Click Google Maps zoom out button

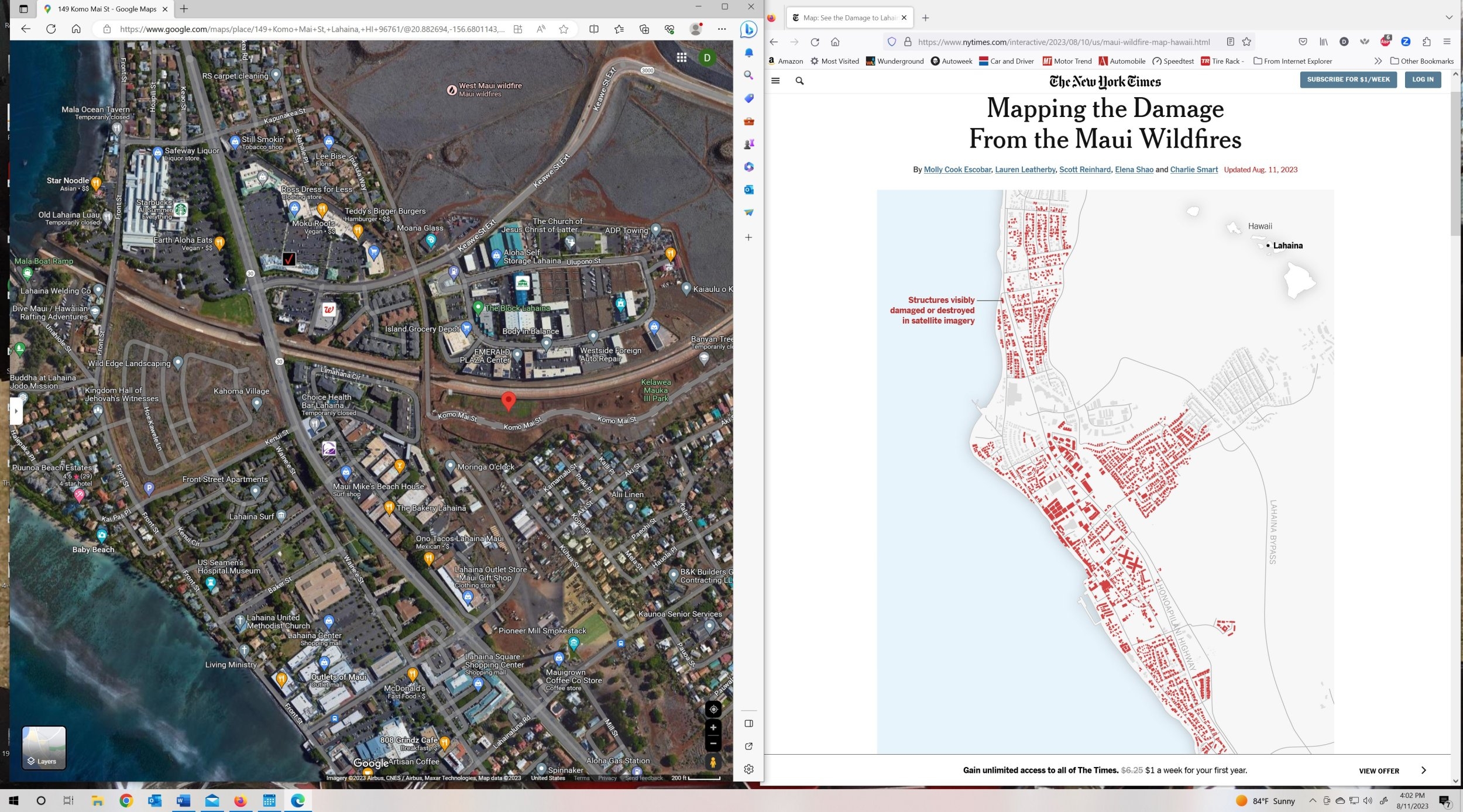[713, 744]
